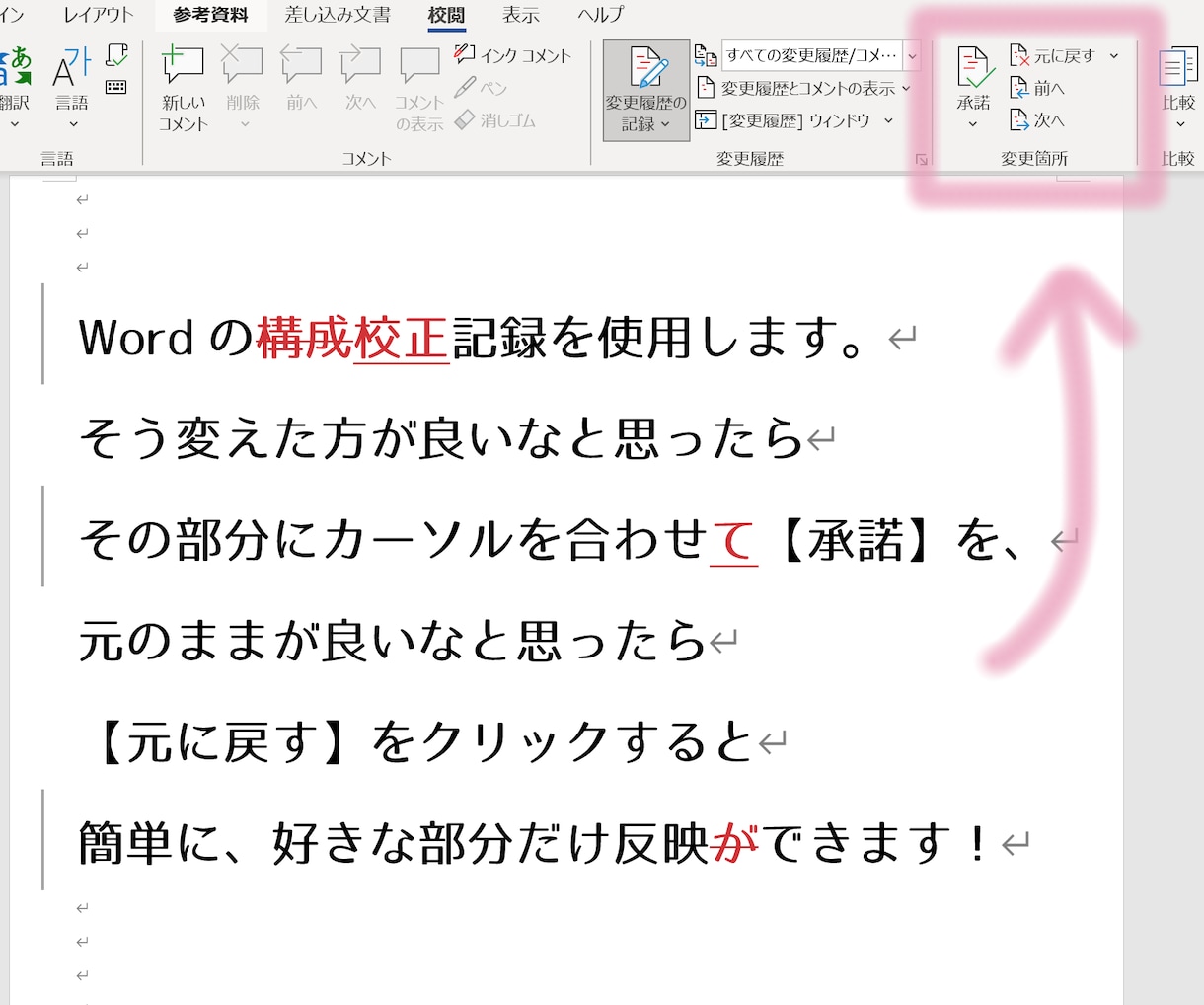Expand the [変更履歴] ウィンドウ dropdown arrow
This screenshot has width=1204, height=1005.
point(888,120)
